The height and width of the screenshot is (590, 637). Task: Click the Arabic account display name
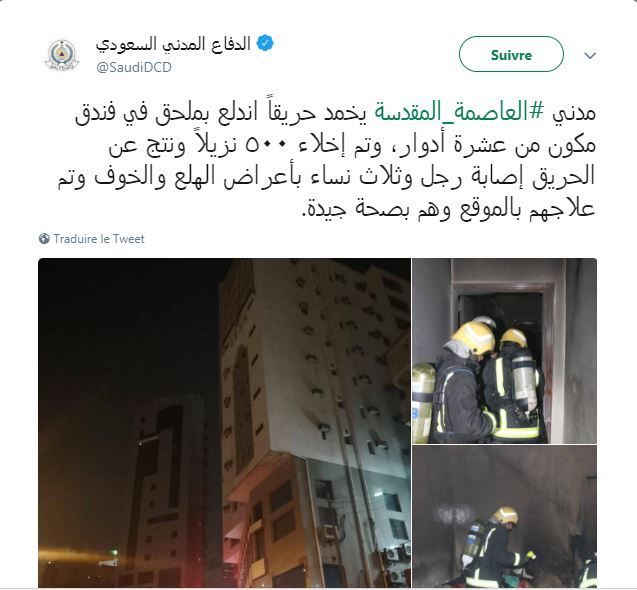coord(173,44)
